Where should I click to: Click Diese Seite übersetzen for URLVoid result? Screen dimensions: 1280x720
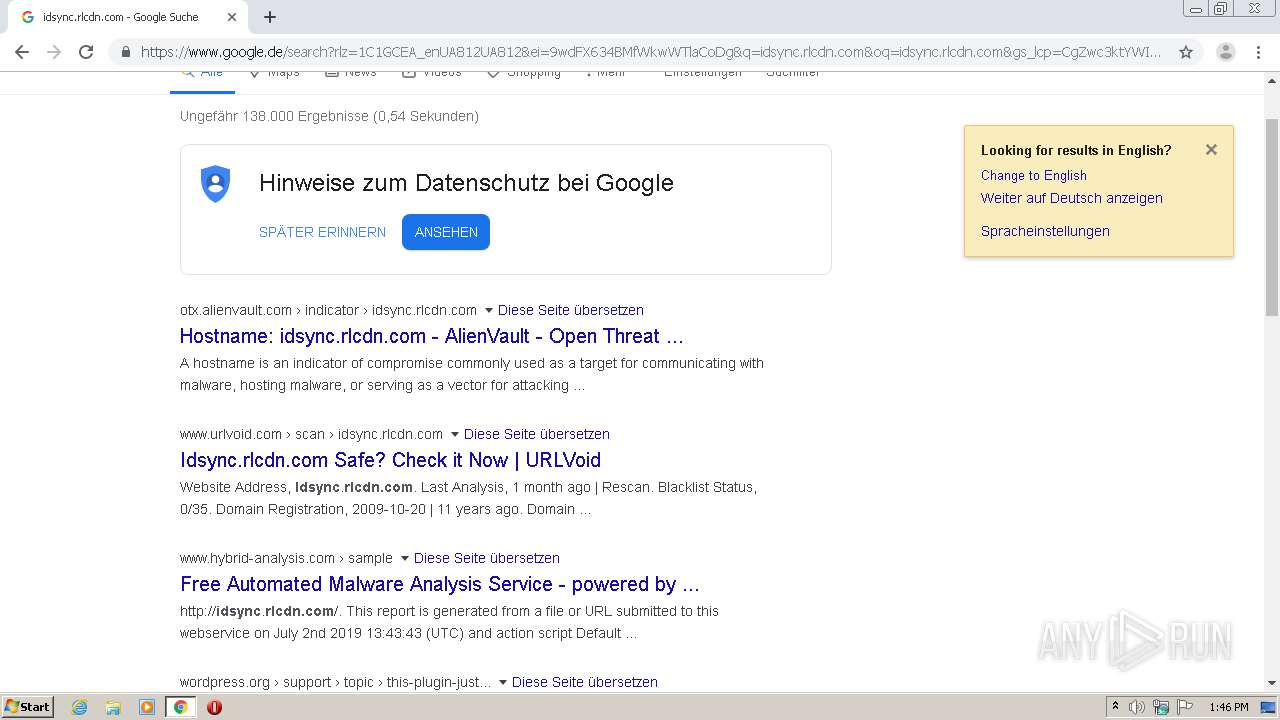point(537,434)
